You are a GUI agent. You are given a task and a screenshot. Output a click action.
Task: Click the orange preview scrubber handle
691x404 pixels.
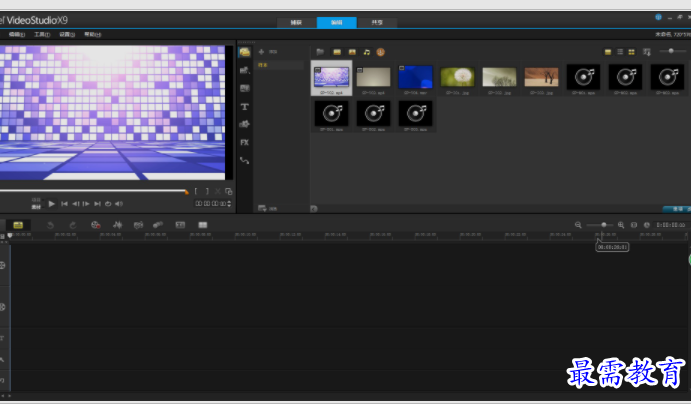pos(186,192)
